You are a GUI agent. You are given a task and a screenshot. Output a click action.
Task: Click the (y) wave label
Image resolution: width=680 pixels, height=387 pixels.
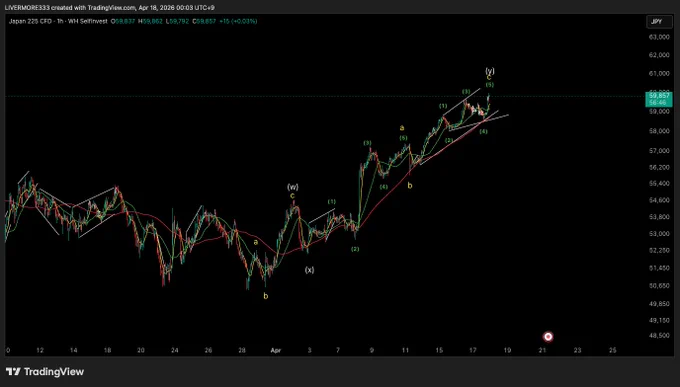coord(490,71)
